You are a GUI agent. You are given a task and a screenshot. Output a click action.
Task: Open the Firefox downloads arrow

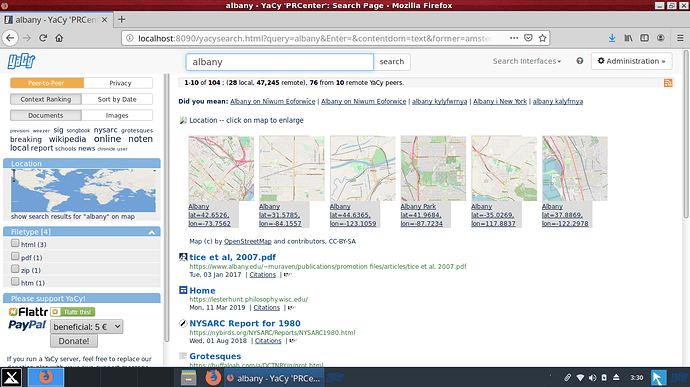[612, 38]
